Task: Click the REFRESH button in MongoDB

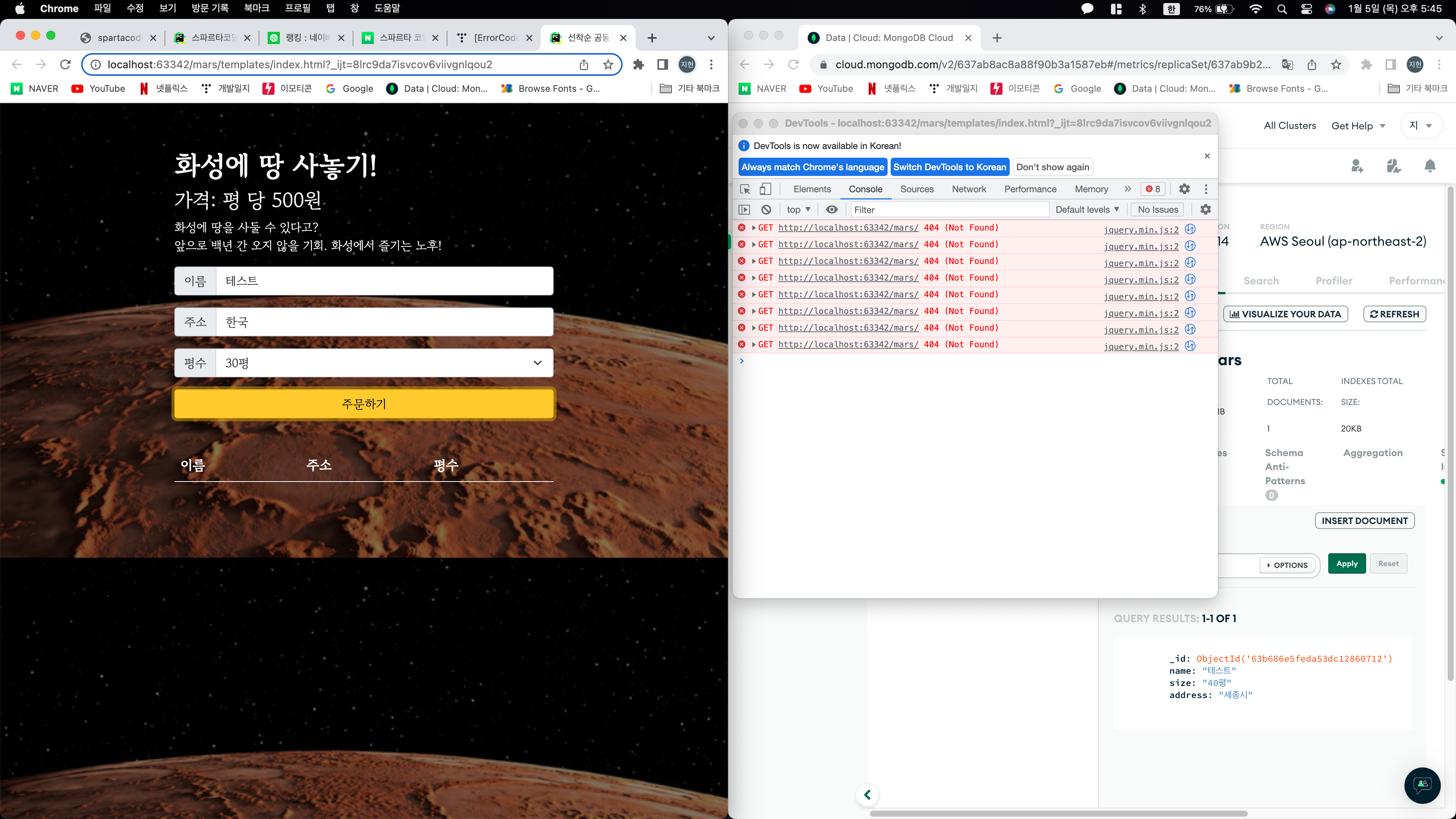Action: pyautogui.click(x=1395, y=314)
